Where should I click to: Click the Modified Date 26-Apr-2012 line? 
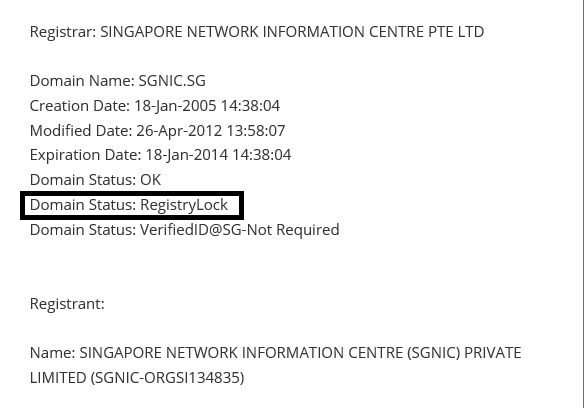[157, 131]
